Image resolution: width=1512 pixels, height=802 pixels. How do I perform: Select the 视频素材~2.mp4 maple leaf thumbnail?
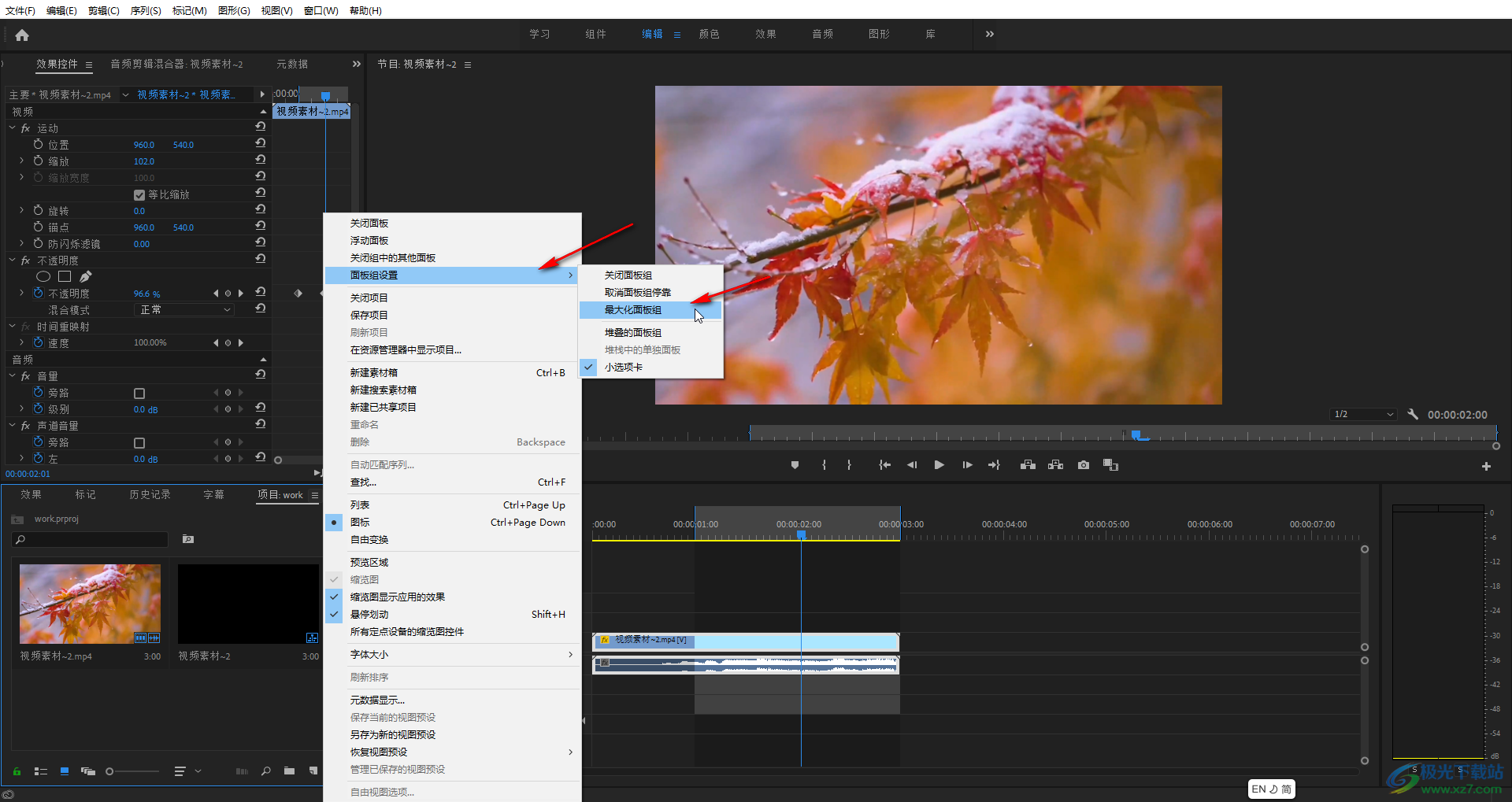click(90, 604)
